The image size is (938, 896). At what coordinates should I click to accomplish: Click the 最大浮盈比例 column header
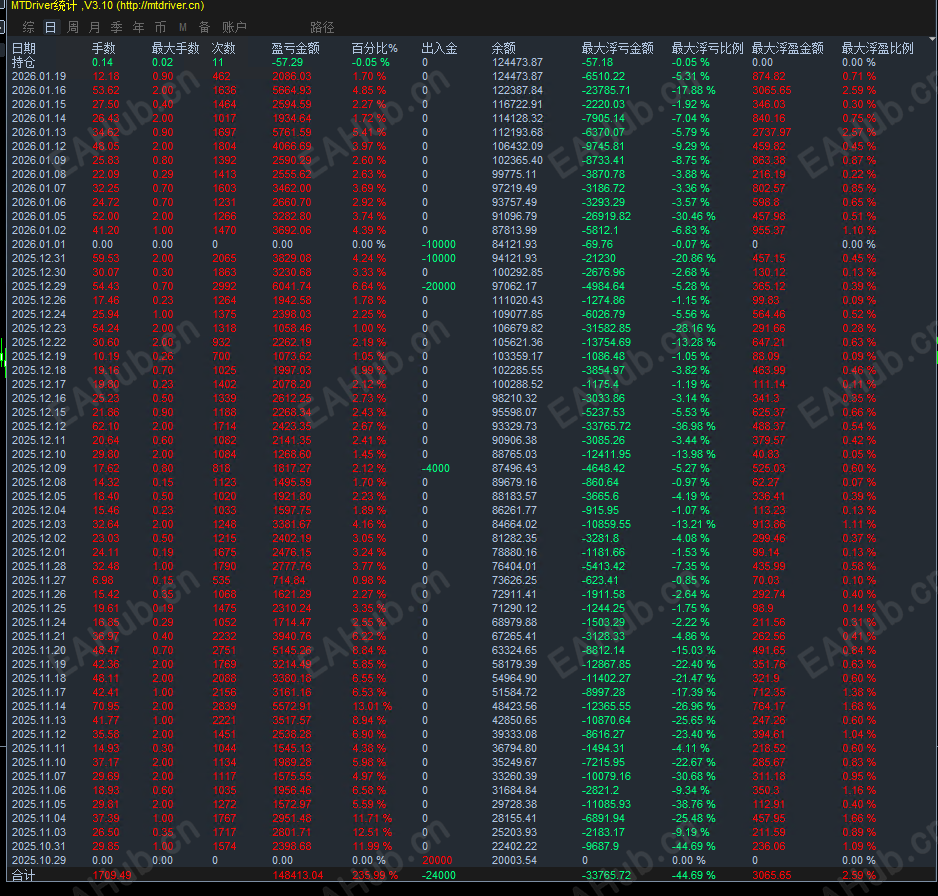(878, 48)
